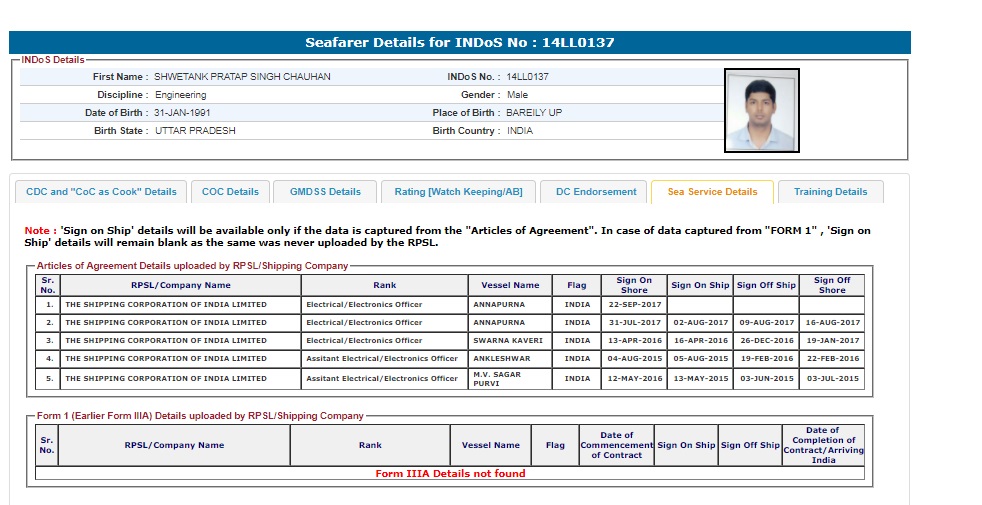This screenshot has height=505, width=982.
Task: Select the Sea Service Details tab
Action: point(712,192)
